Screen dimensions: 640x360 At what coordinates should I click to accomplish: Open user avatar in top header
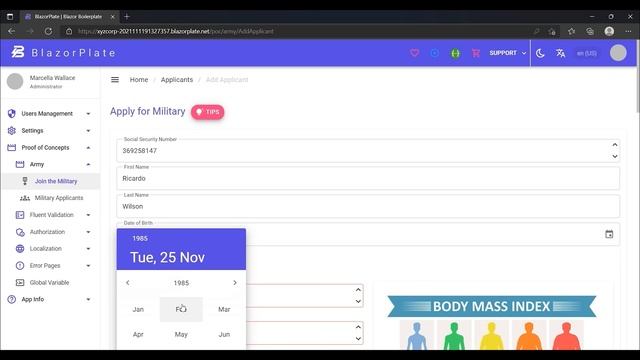point(618,53)
